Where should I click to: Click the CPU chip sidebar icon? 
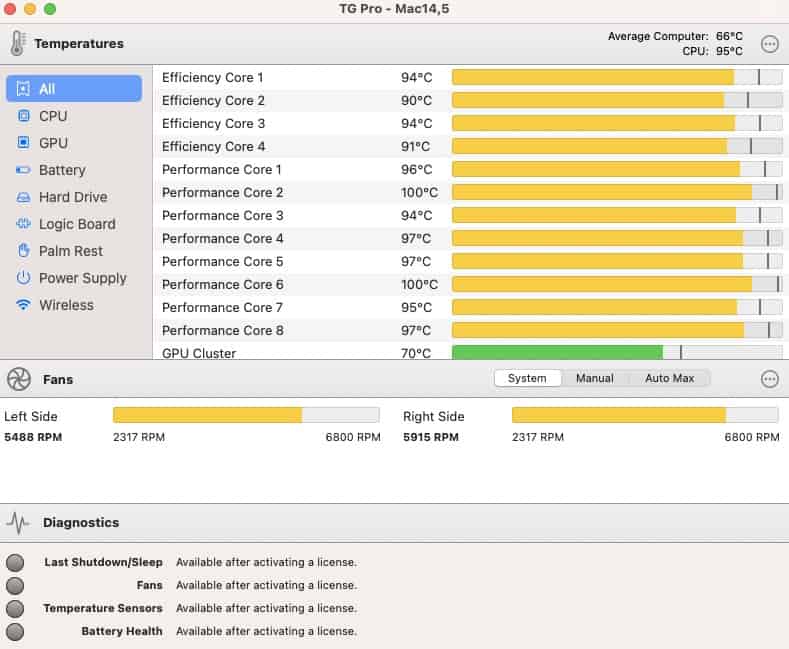click(x=23, y=116)
